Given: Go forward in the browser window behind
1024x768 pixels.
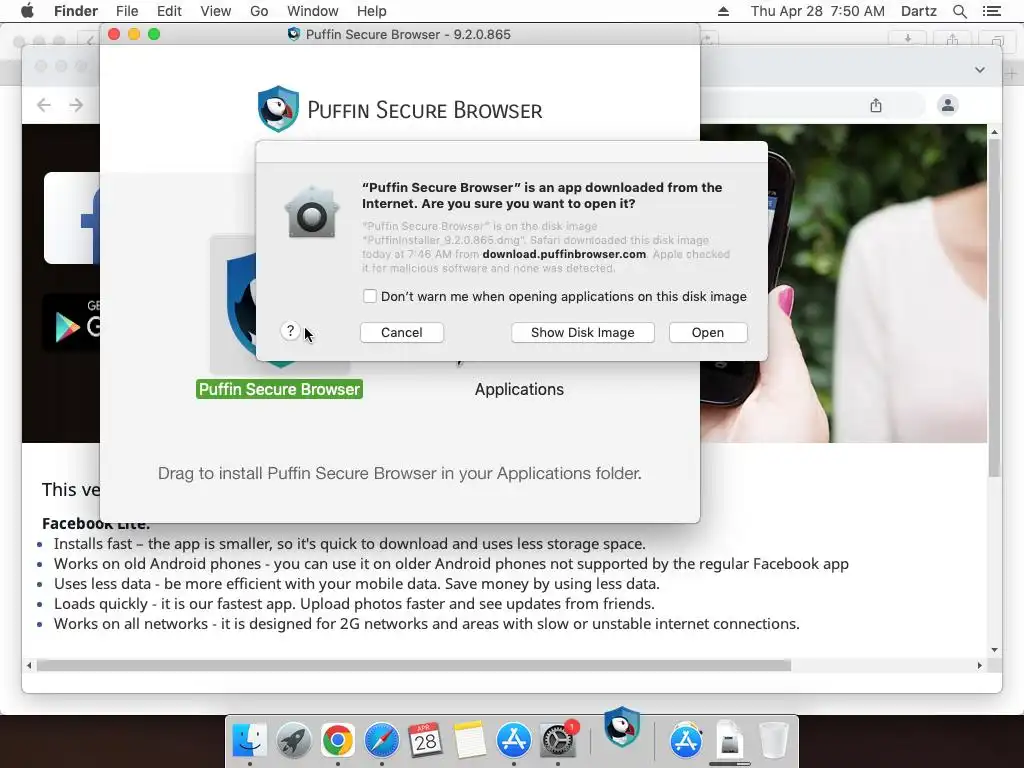Looking at the screenshot, I should [76, 105].
